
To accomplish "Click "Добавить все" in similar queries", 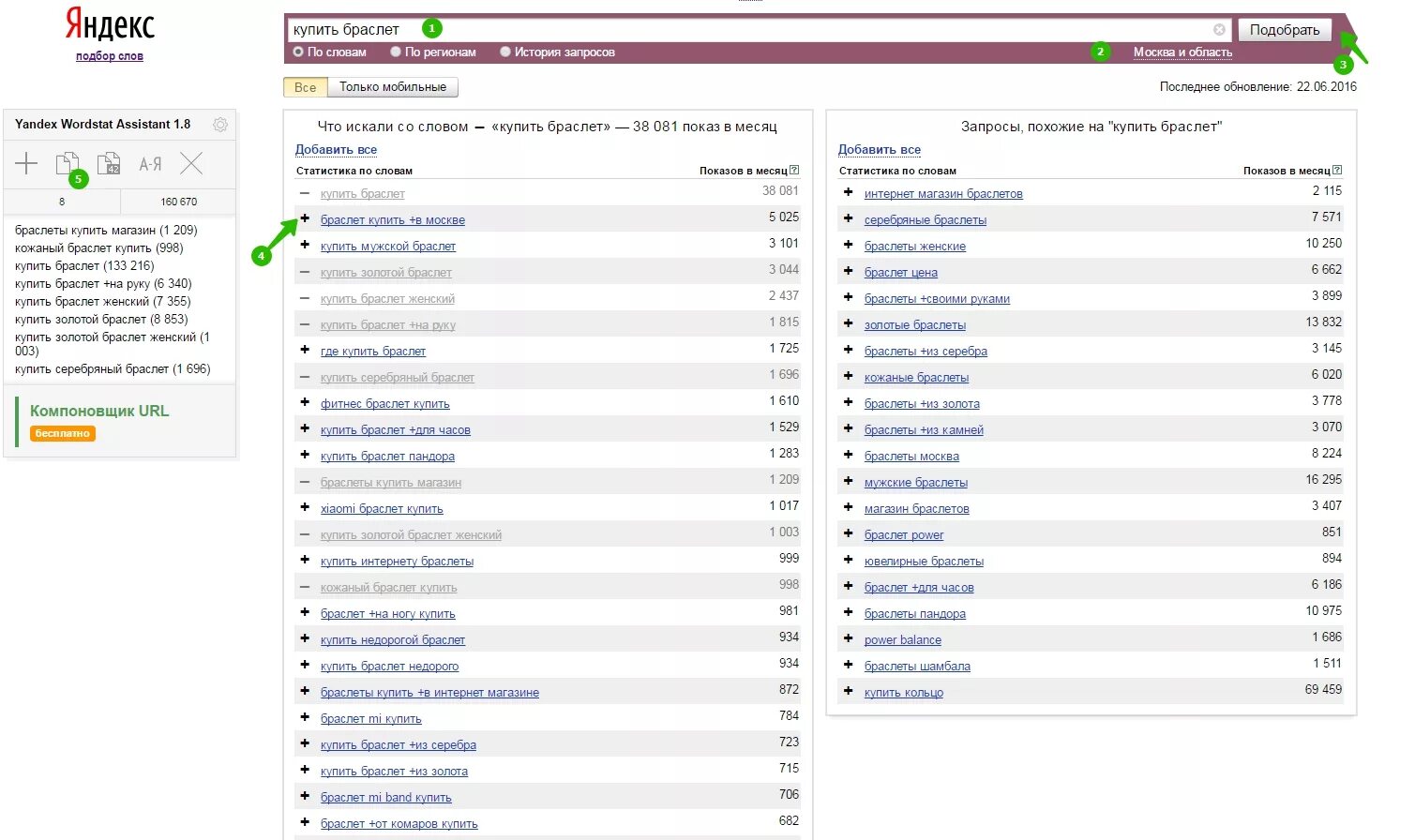I will point(880,149).
